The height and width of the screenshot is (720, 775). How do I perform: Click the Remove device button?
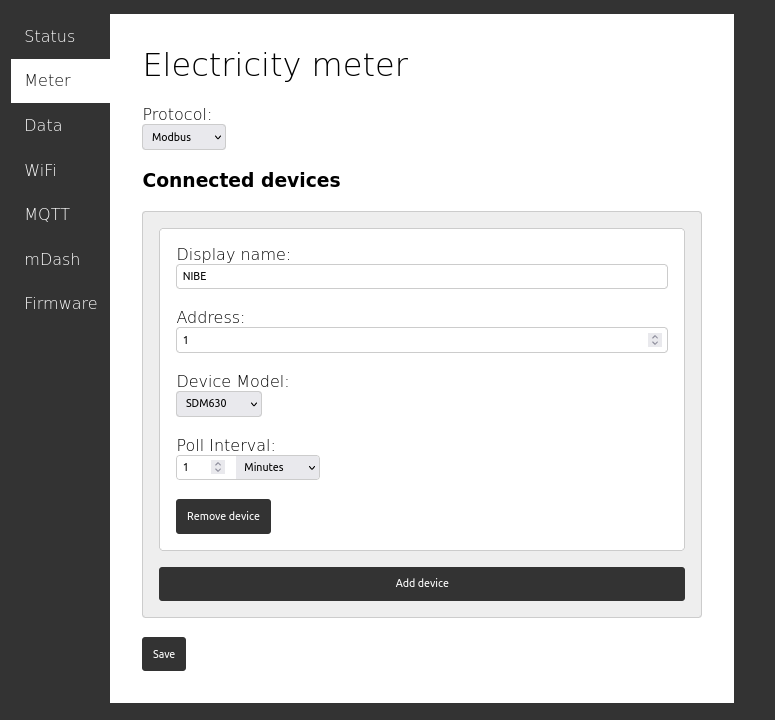coord(223,516)
